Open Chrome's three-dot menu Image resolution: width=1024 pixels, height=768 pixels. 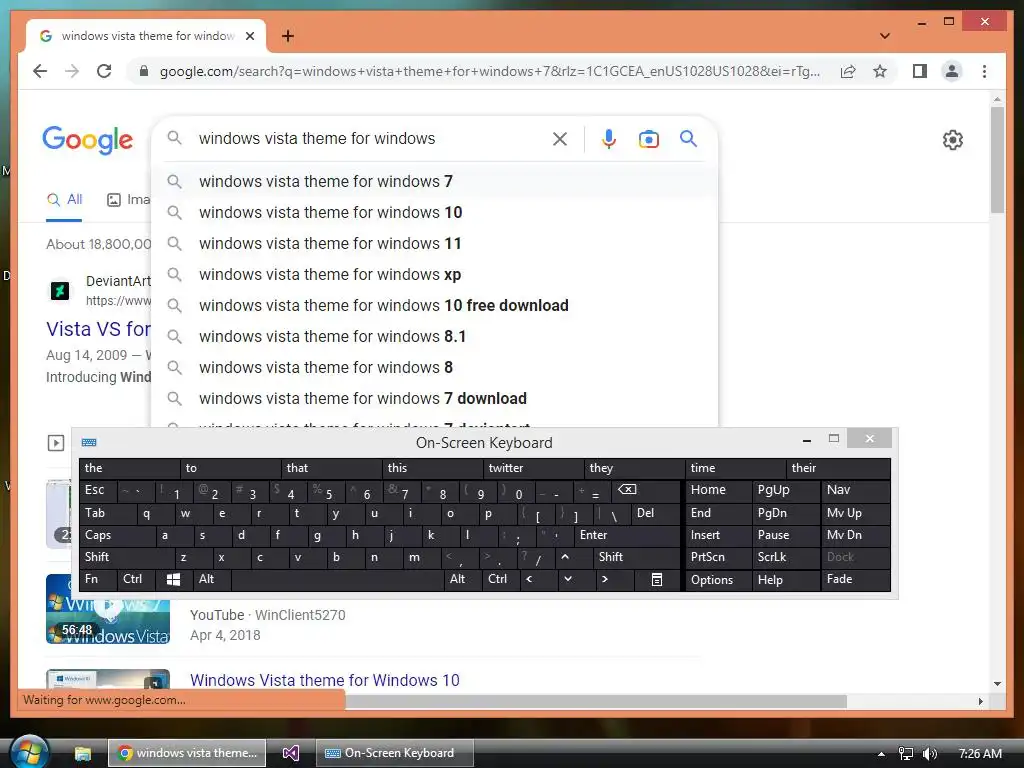984,71
